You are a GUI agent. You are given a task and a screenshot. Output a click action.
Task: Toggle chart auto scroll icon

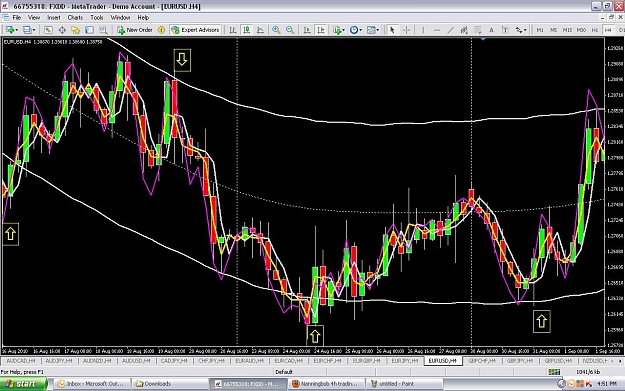pos(307,30)
